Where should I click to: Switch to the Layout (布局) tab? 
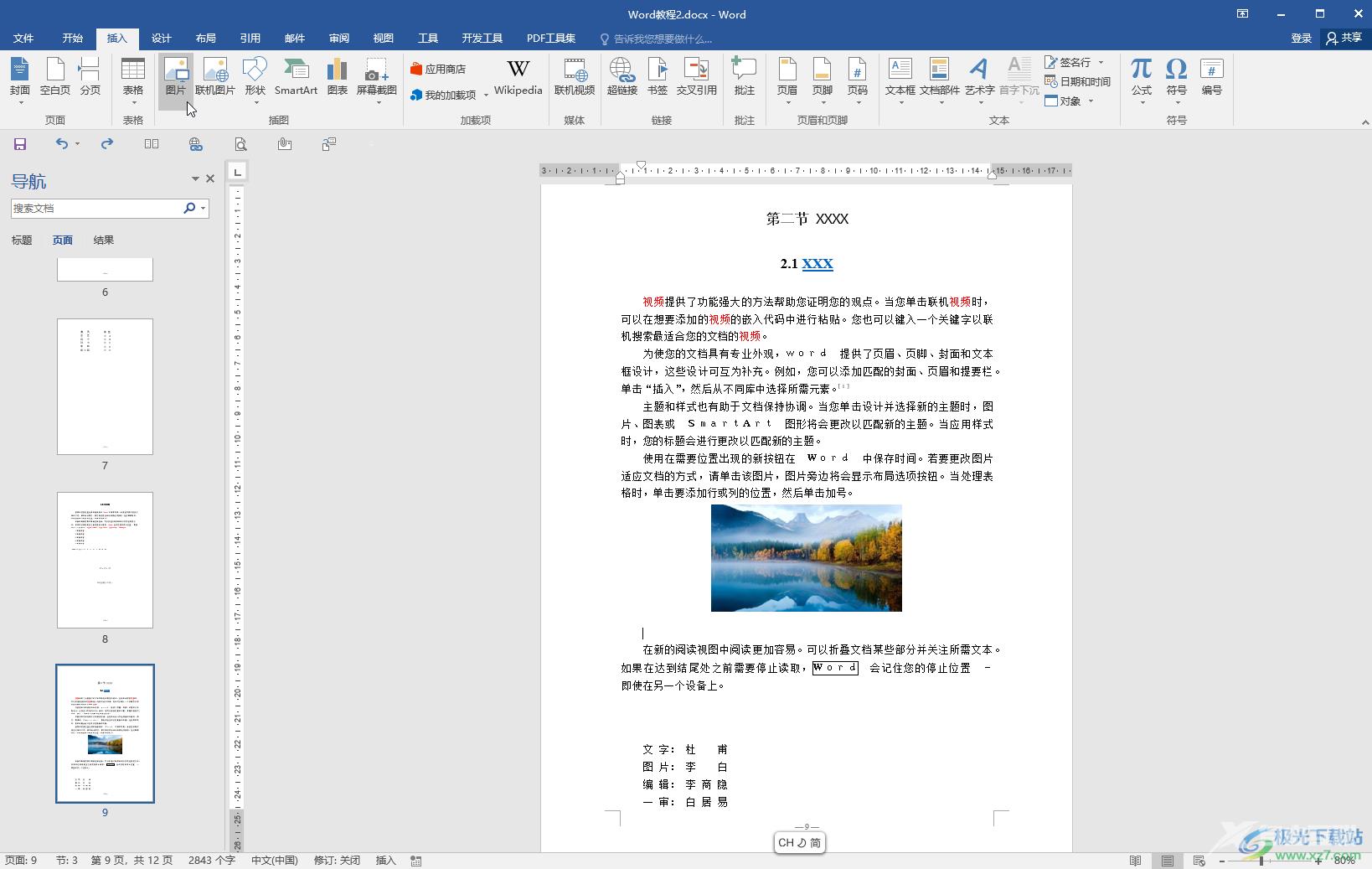point(205,39)
